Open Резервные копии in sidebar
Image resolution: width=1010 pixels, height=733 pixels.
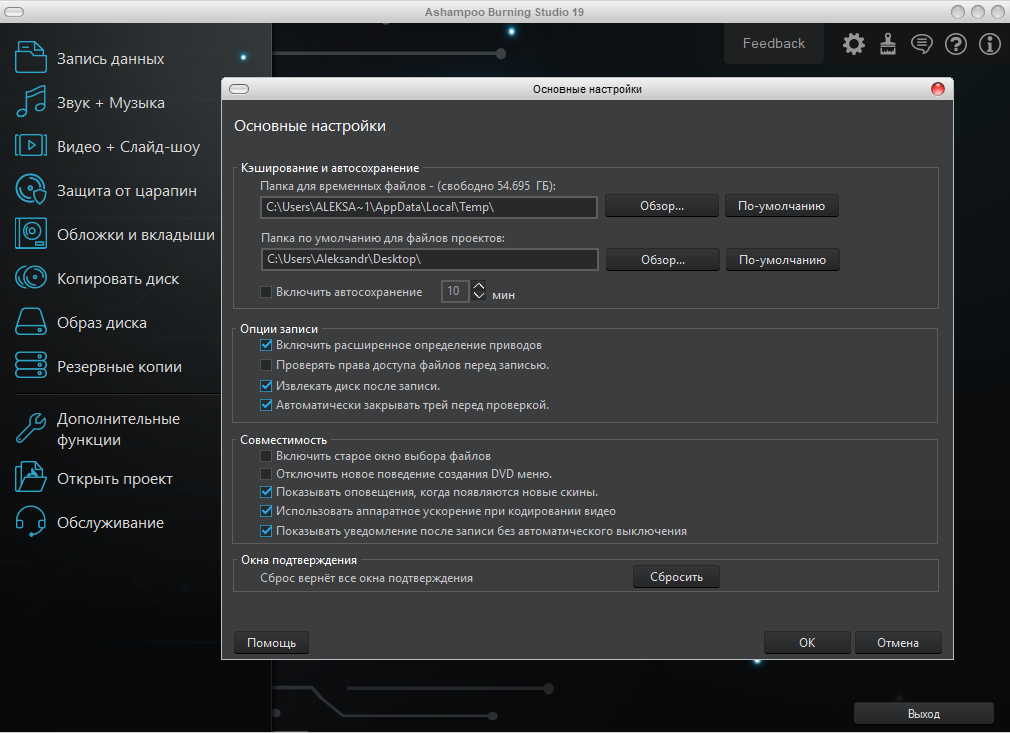click(x=119, y=366)
